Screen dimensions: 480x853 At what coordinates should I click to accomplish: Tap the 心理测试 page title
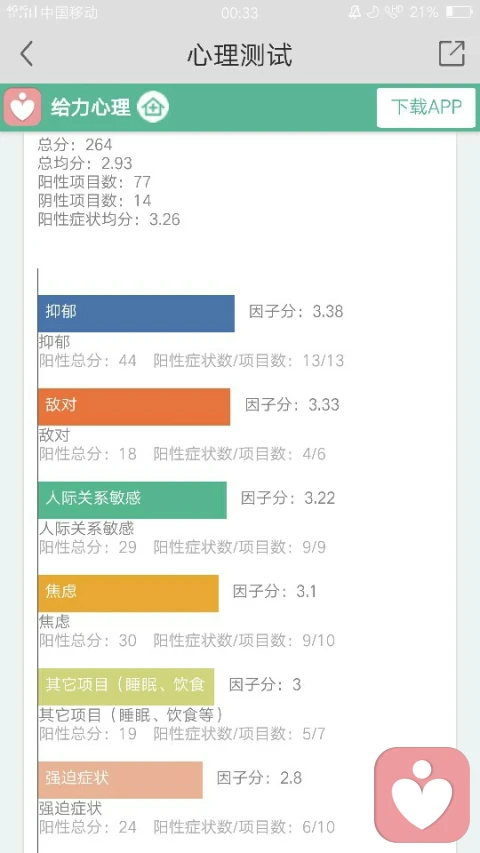point(240,54)
